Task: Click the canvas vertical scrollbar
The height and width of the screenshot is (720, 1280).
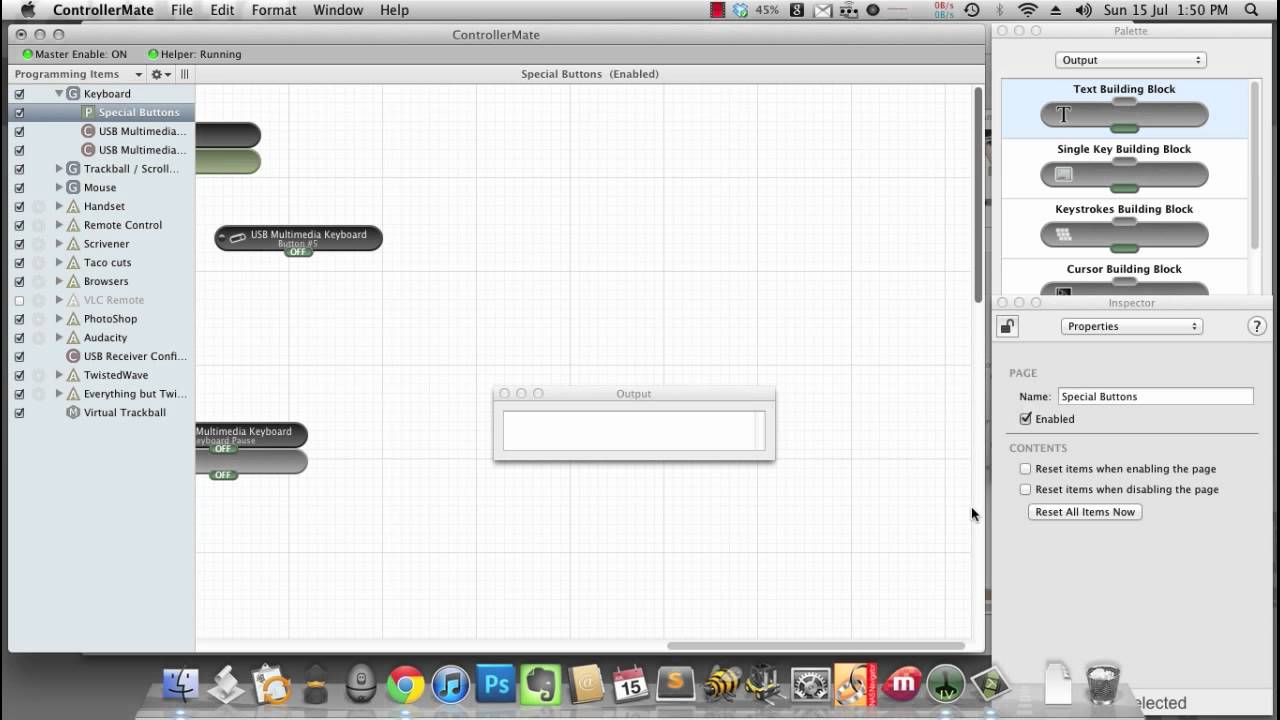Action: 978,195
